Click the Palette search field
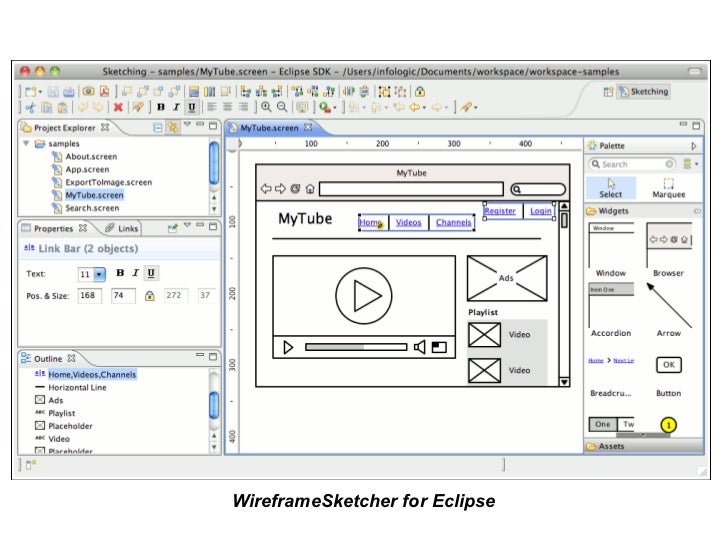Screen dimensions: 728x546 coord(632,164)
